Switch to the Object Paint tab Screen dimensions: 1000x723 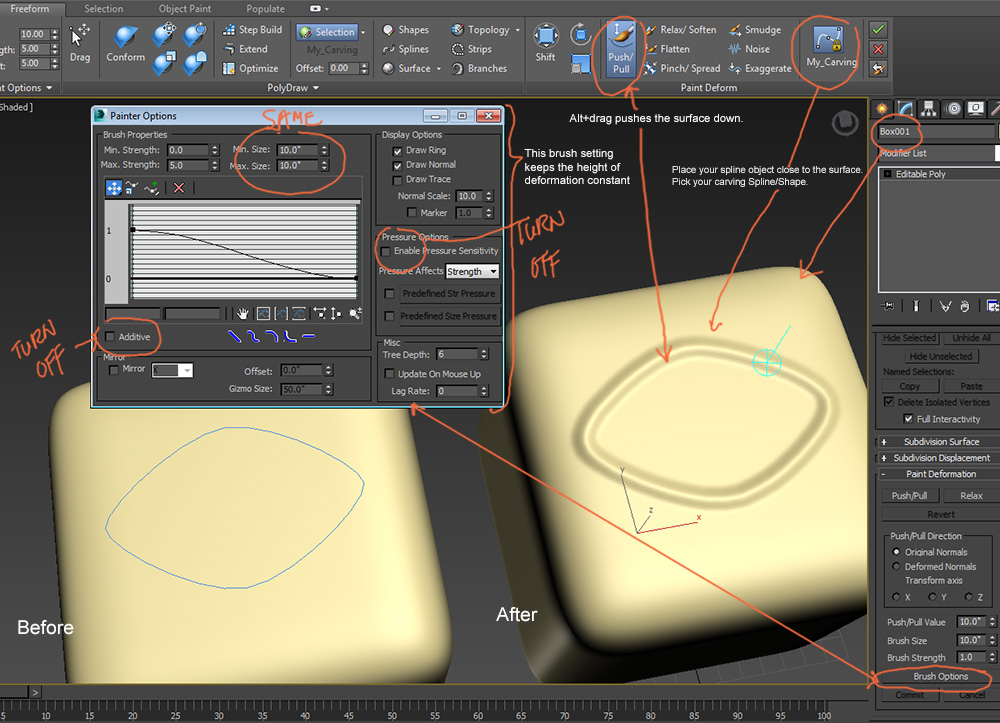183,8
